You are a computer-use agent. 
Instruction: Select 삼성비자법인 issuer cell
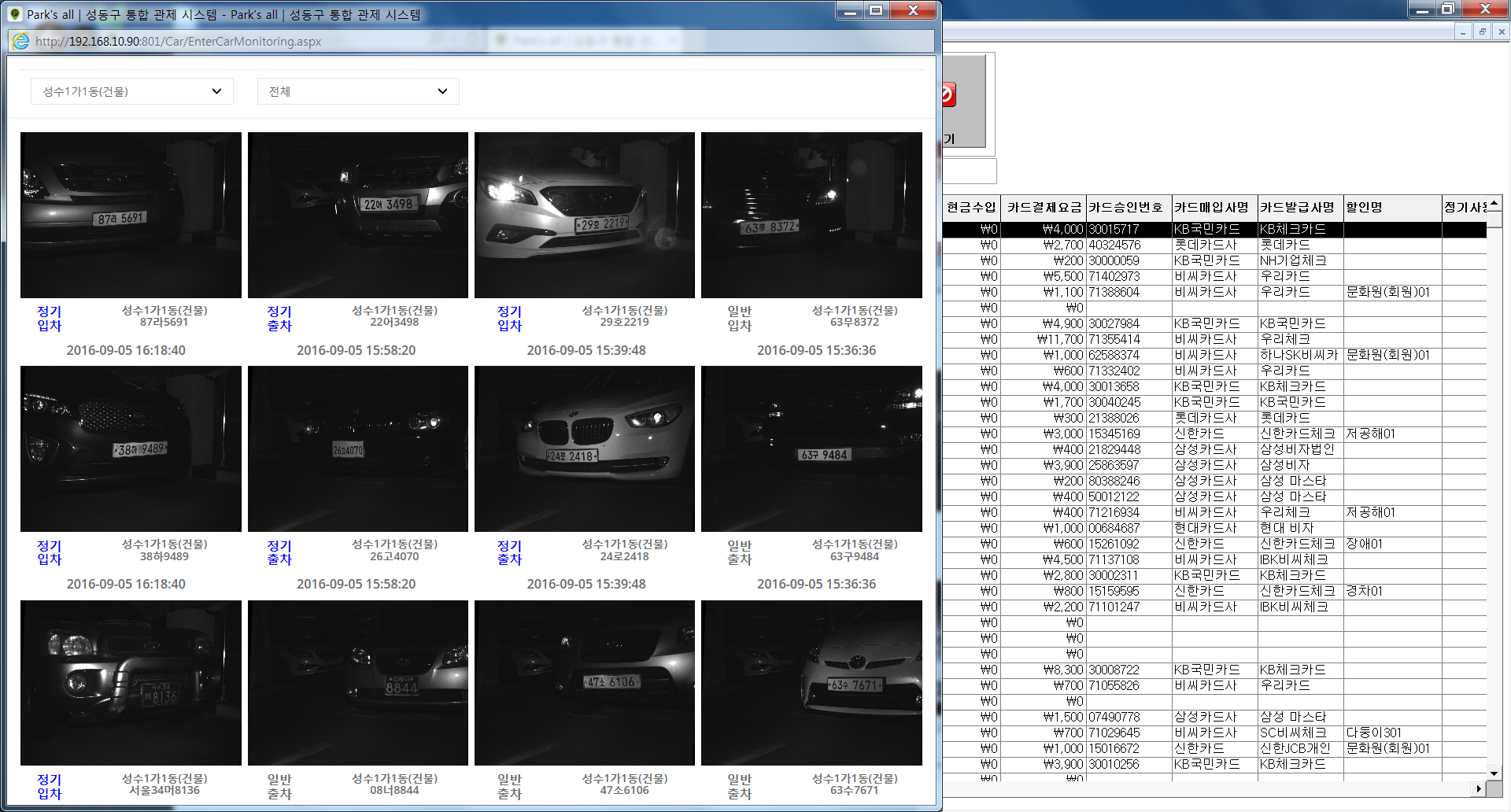point(1301,450)
